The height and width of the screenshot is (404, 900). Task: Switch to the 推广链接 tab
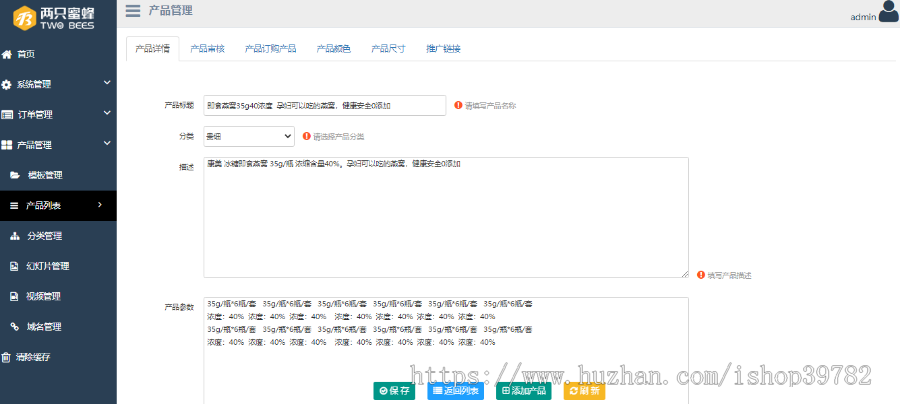coord(443,48)
